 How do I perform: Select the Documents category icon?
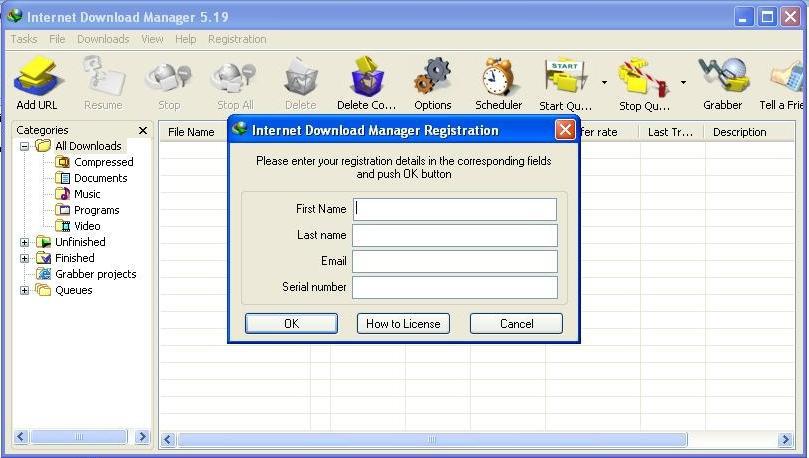click(x=62, y=178)
